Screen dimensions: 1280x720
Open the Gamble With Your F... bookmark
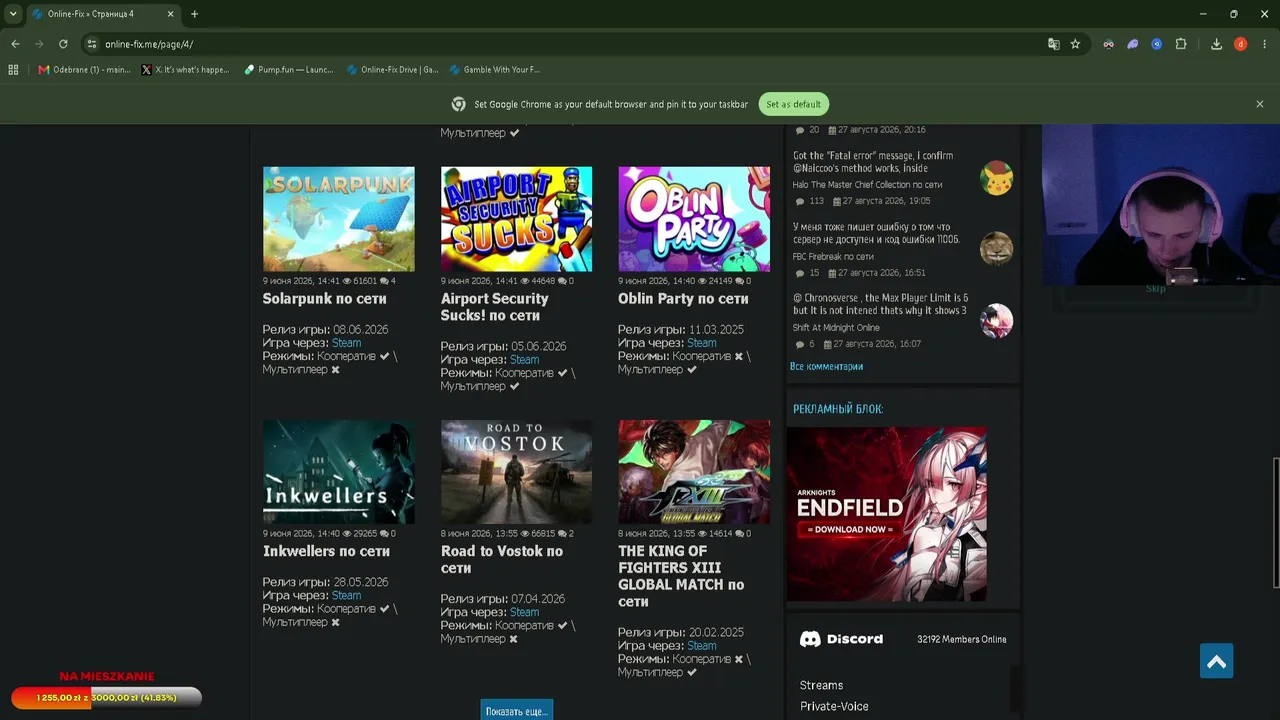click(495, 70)
